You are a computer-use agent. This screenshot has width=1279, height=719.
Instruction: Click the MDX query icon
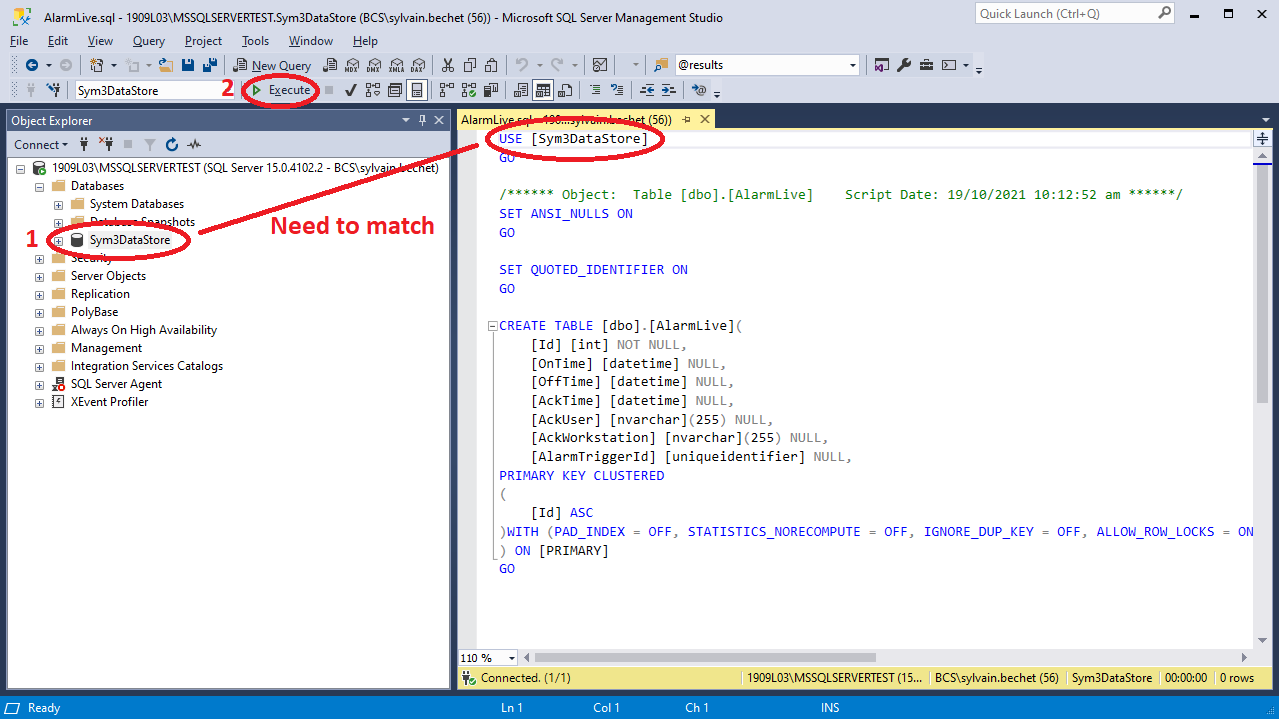tap(352, 65)
